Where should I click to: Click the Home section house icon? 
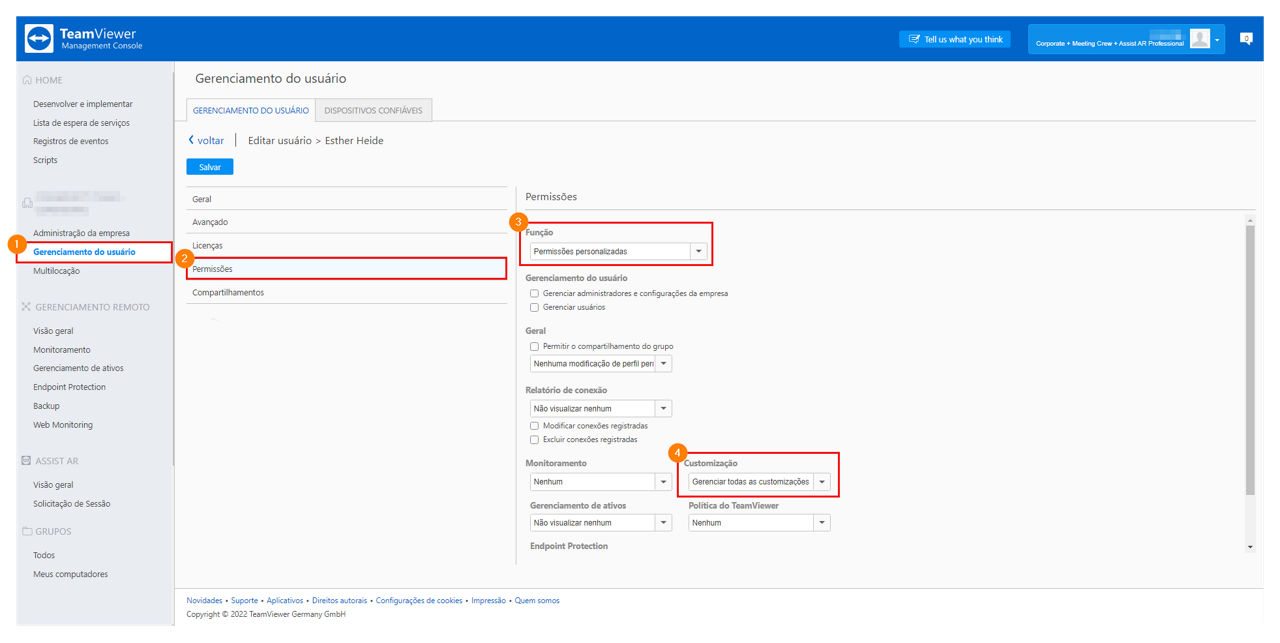coord(26,80)
